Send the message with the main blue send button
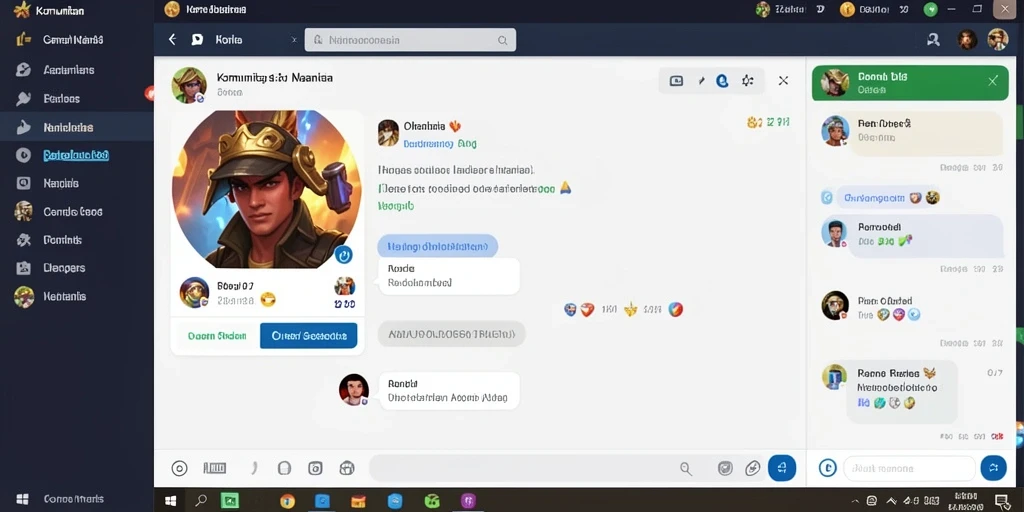This screenshot has height=512, width=1024. tap(782, 468)
